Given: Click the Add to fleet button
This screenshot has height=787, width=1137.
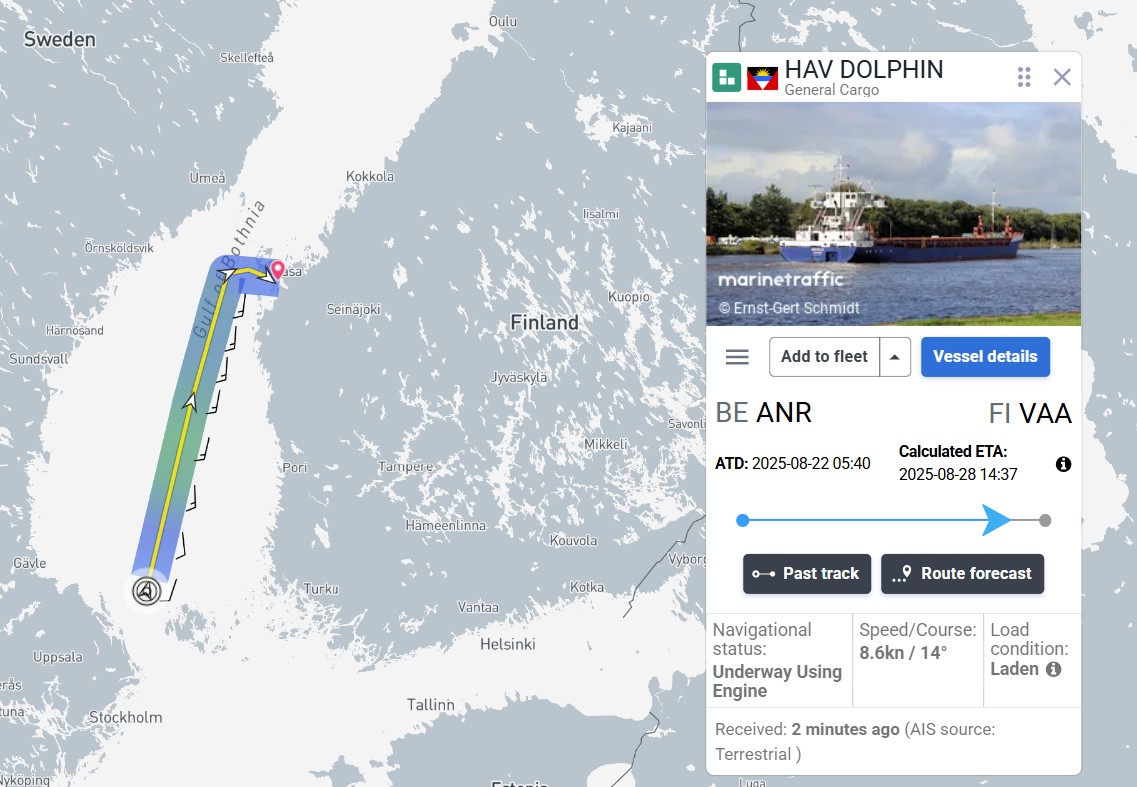Looking at the screenshot, I should [x=824, y=357].
